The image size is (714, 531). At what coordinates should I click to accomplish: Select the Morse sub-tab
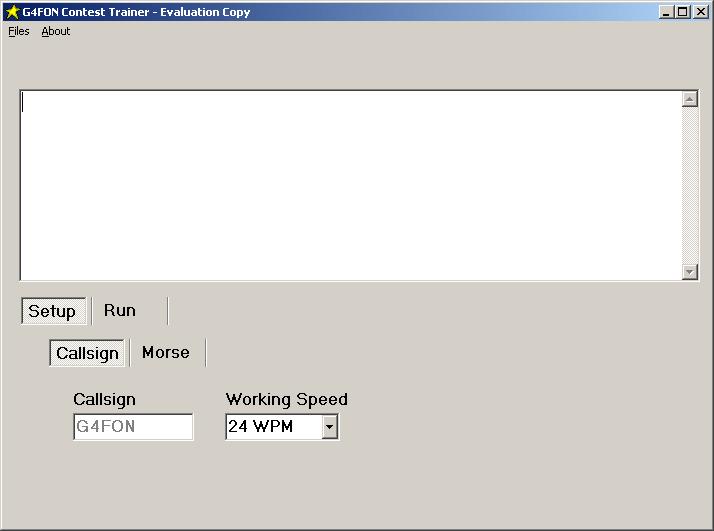166,352
